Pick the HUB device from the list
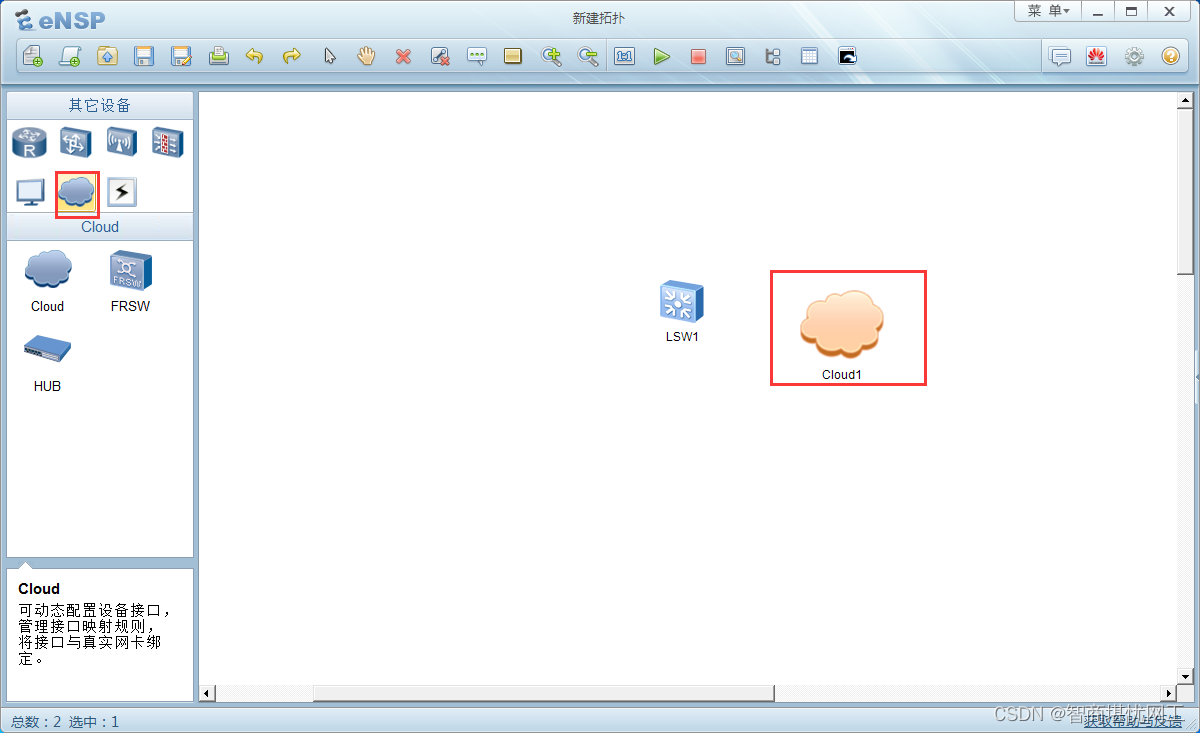This screenshot has width=1200, height=733. (x=47, y=363)
